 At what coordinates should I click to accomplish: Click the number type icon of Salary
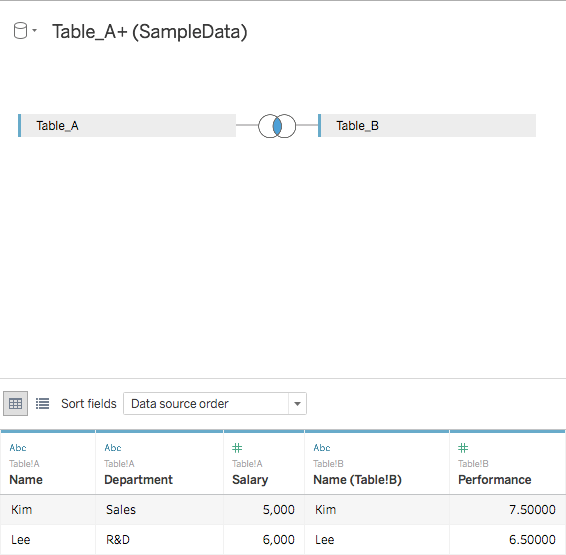click(237, 448)
